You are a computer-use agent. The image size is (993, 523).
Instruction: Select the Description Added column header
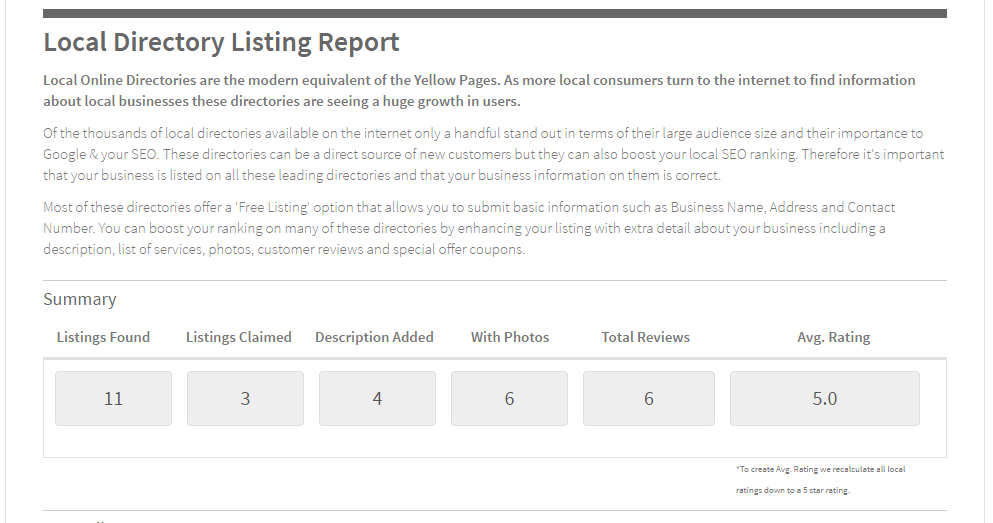click(374, 337)
